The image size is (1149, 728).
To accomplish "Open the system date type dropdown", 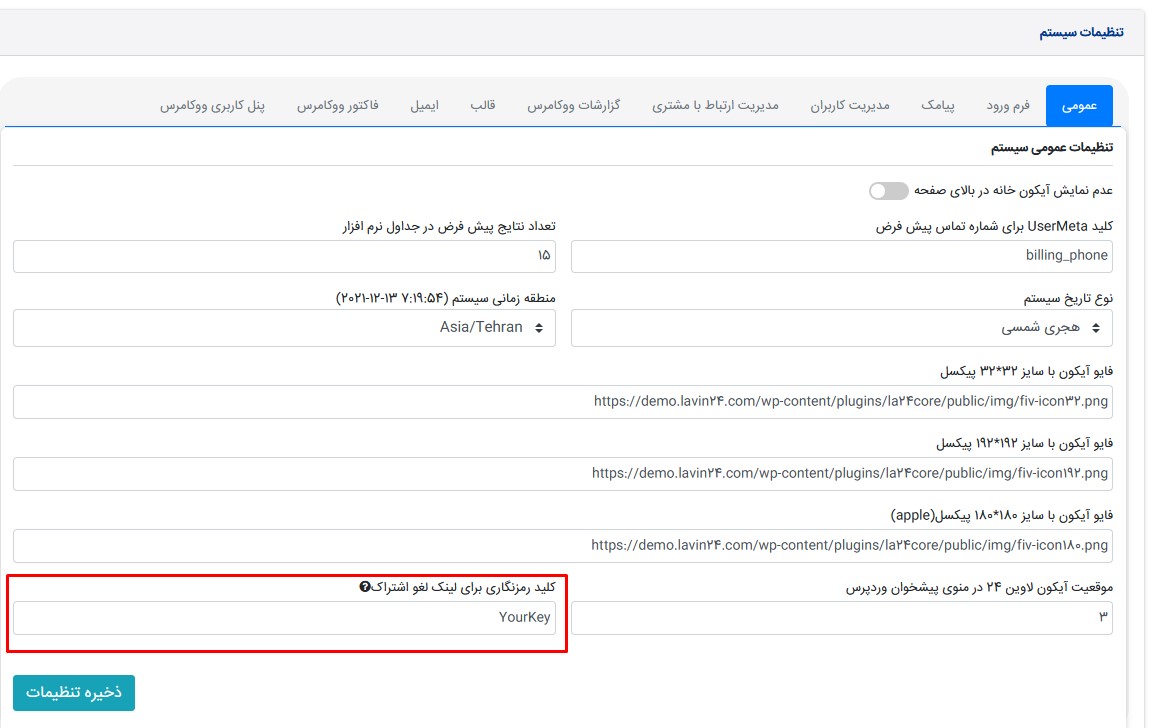I will (841, 328).
